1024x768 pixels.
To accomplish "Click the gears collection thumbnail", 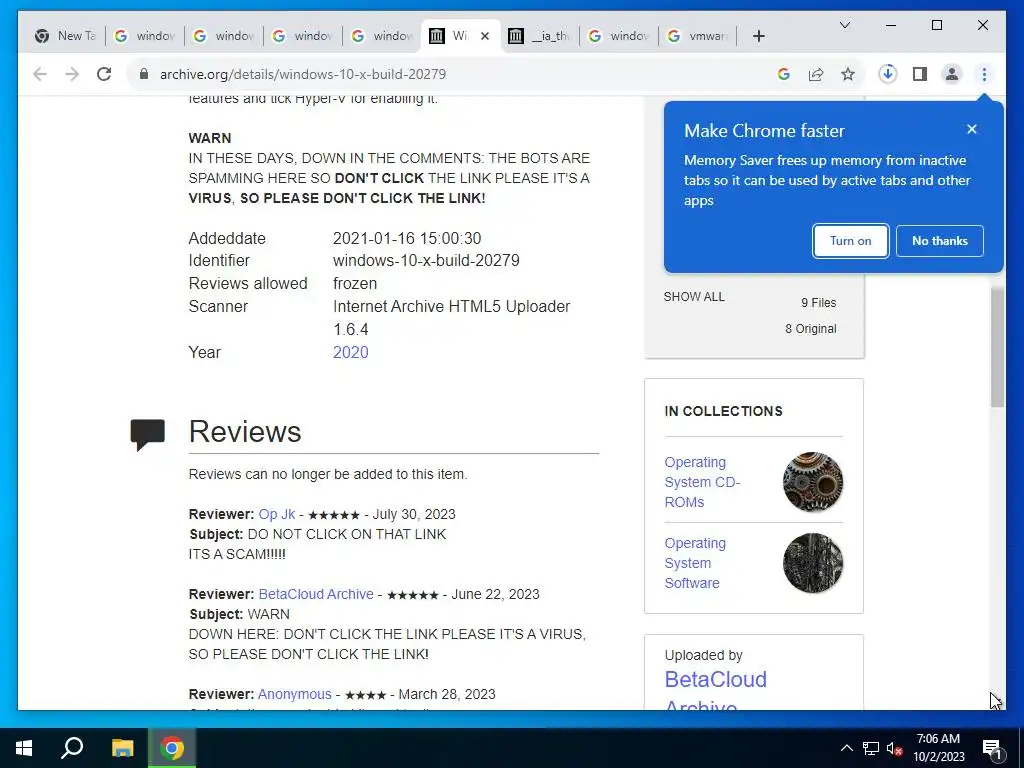I will tap(812, 482).
